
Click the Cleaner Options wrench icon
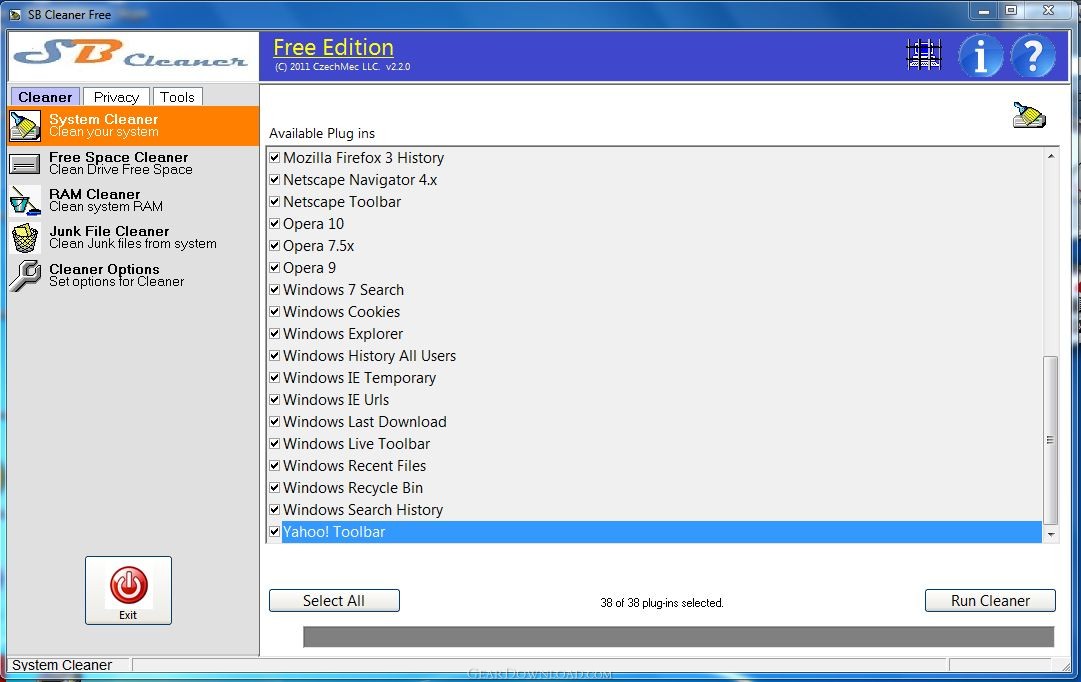pyautogui.click(x=25, y=276)
